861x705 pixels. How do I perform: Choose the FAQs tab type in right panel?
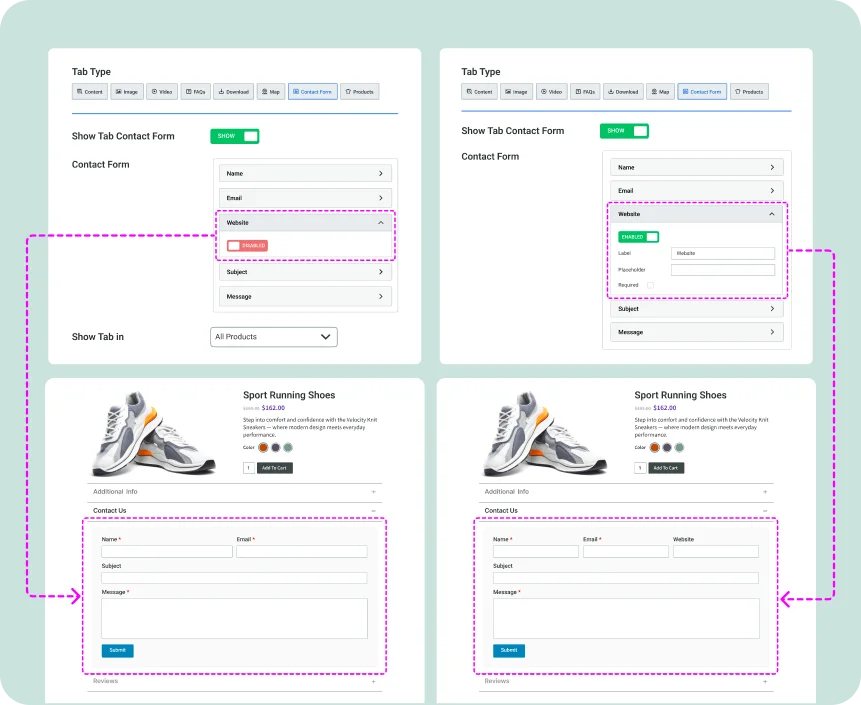[585, 92]
